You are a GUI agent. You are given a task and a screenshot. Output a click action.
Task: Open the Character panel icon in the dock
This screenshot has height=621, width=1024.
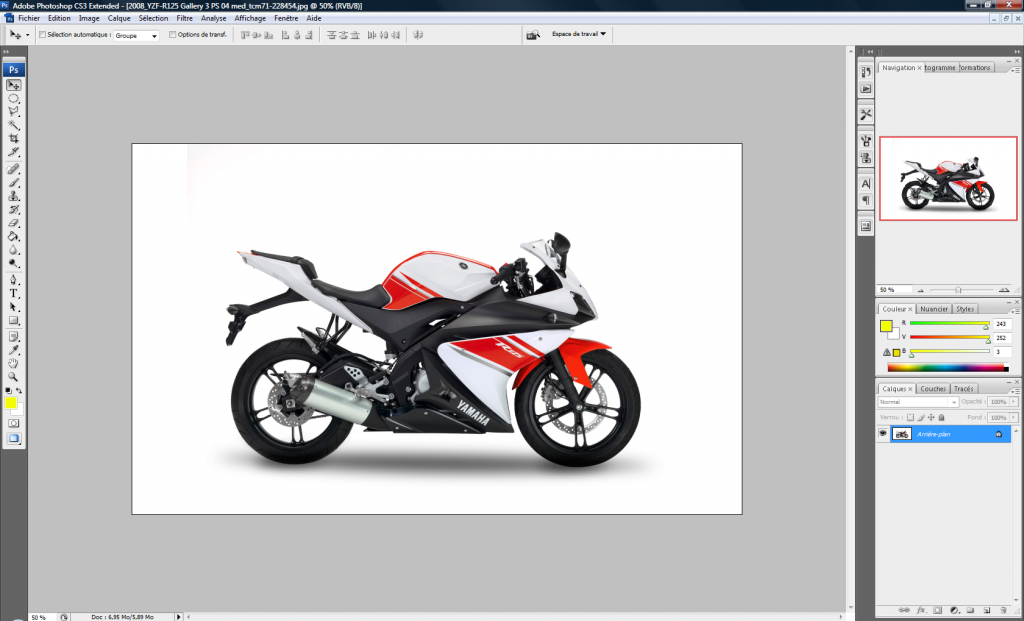[x=866, y=184]
